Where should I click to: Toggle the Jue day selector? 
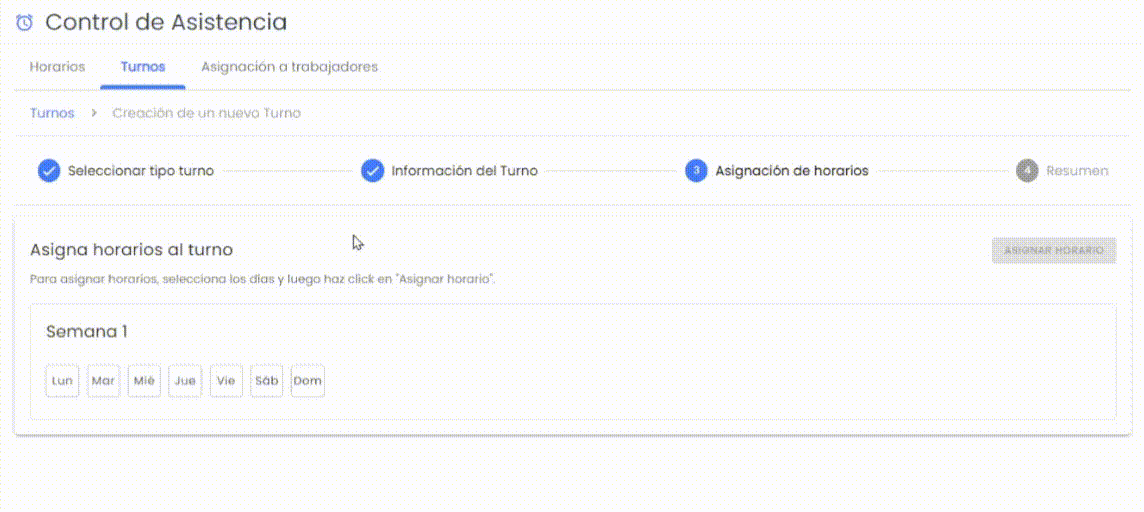tap(185, 381)
